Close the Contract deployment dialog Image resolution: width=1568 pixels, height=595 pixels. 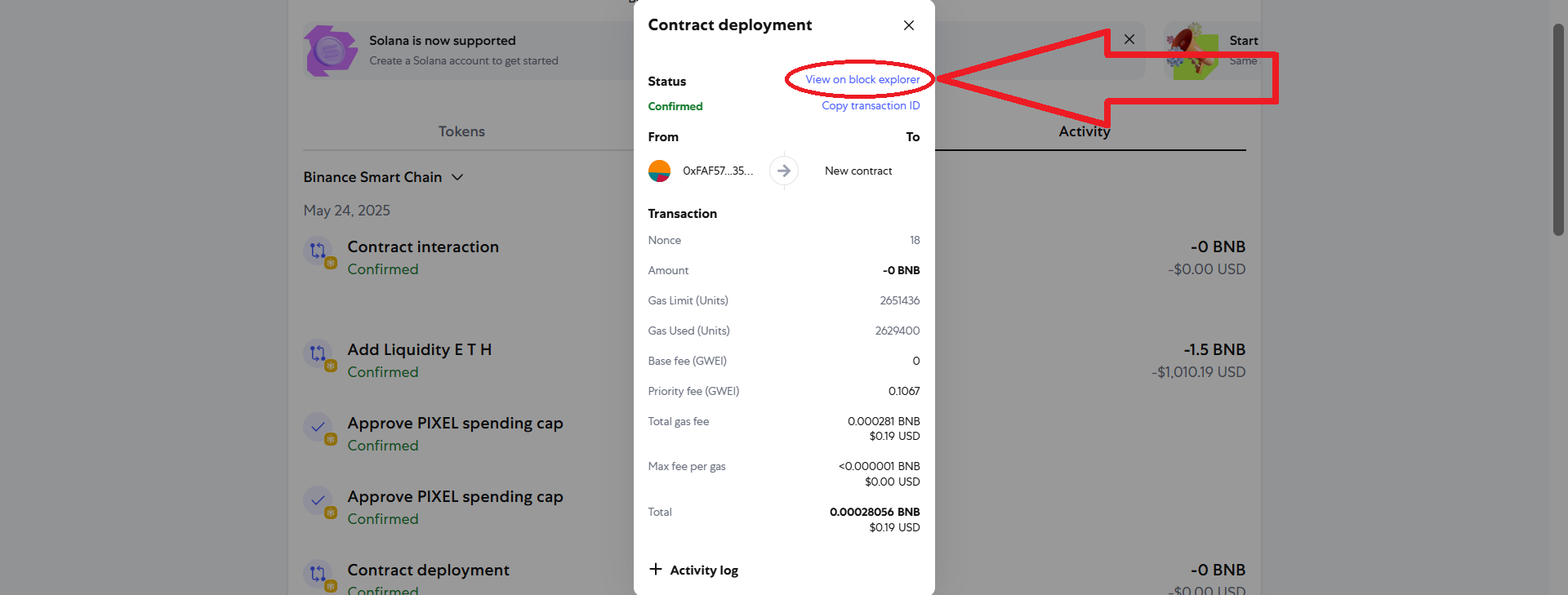[x=908, y=25]
